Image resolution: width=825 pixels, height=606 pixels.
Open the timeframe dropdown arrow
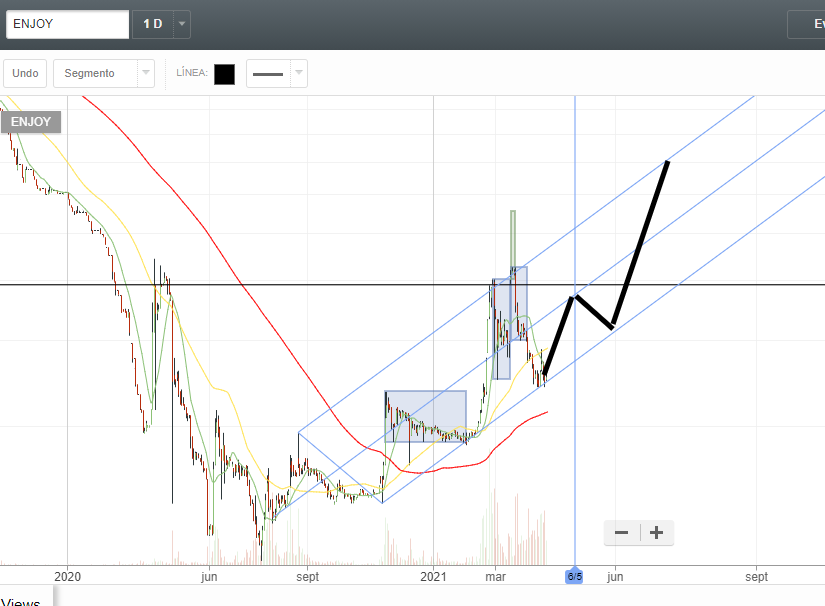tap(182, 24)
